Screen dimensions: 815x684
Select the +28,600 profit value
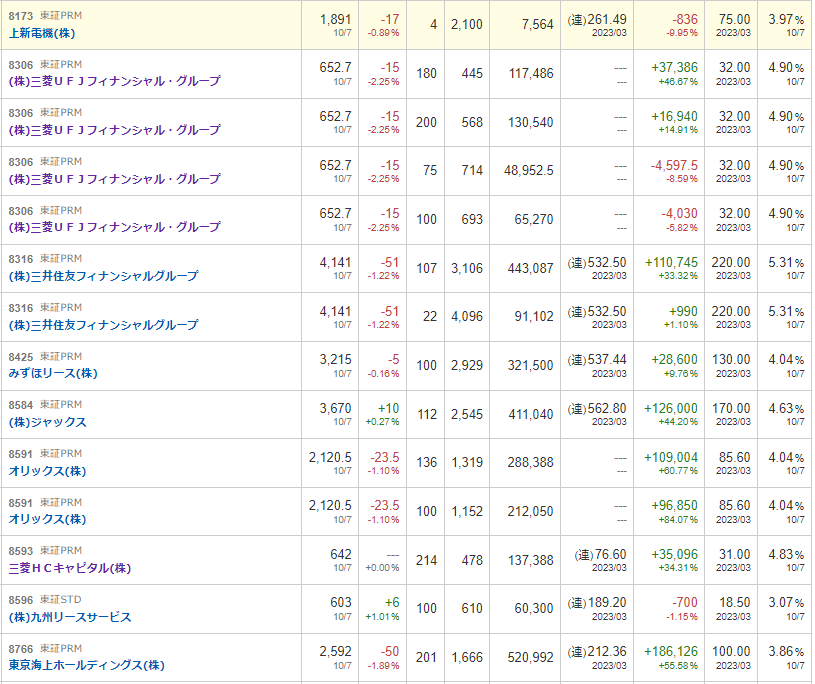click(675, 360)
